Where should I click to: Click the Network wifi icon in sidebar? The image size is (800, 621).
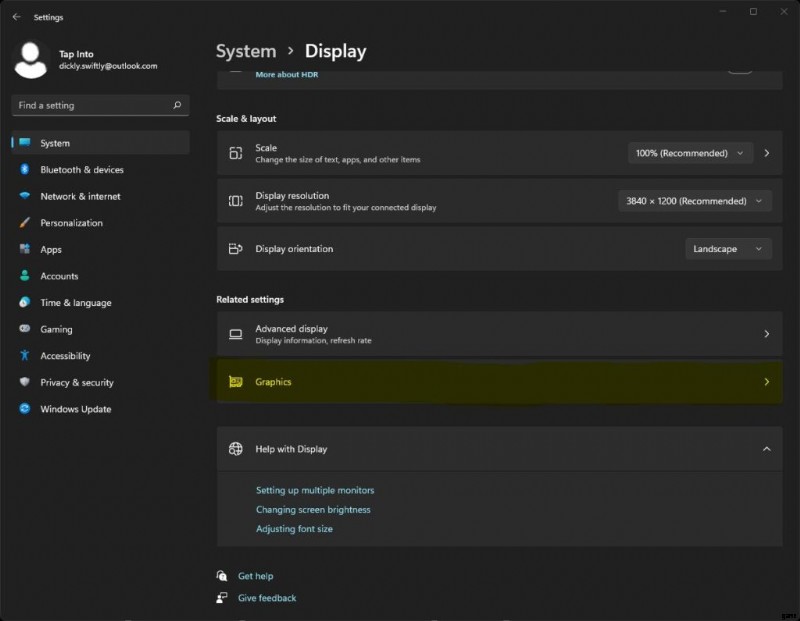[x=24, y=196]
